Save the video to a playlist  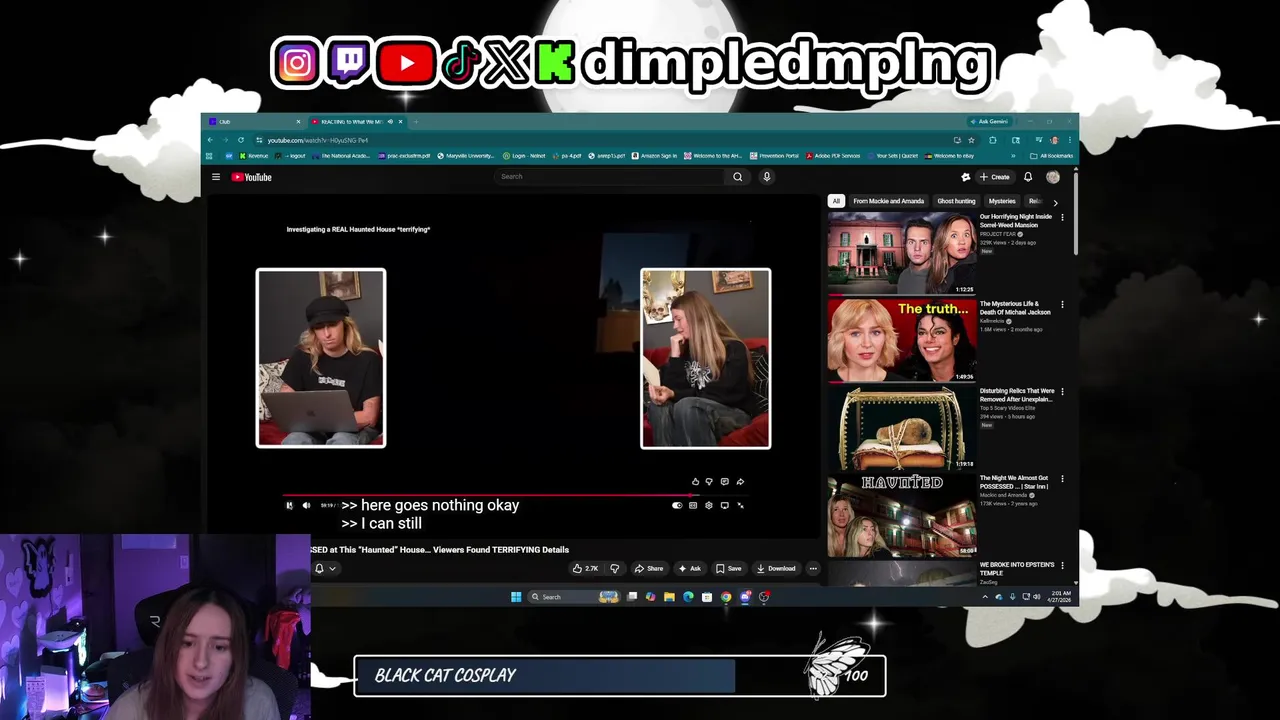coord(729,569)
